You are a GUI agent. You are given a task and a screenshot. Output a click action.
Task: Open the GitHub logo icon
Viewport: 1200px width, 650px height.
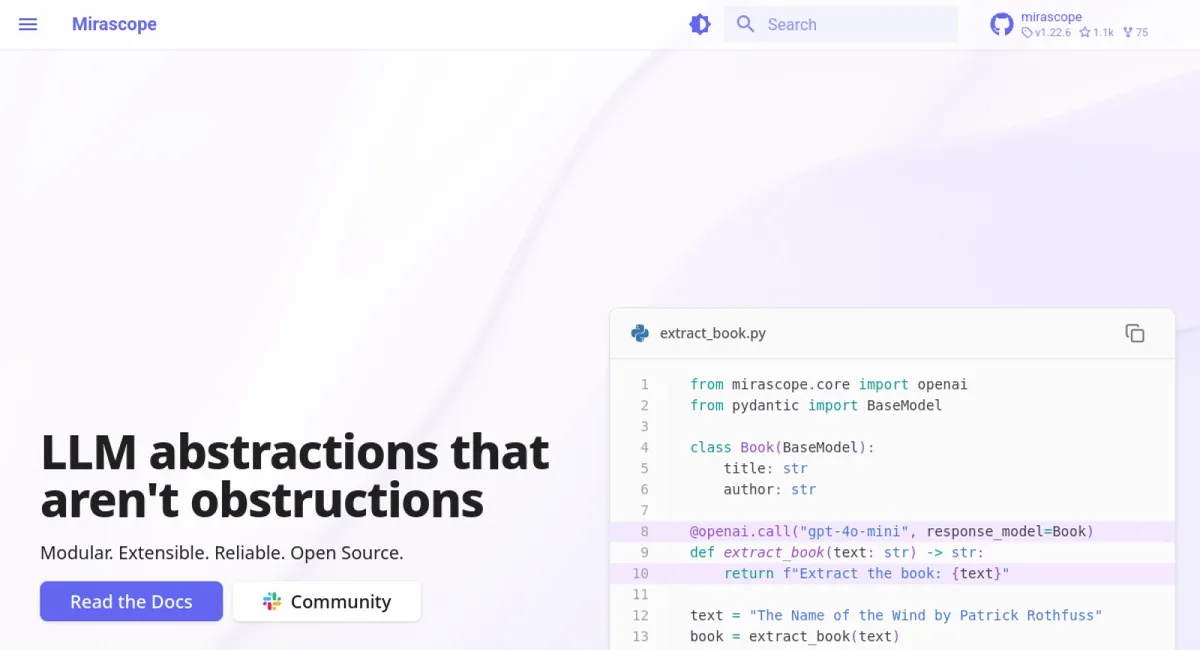(1002, 24)
